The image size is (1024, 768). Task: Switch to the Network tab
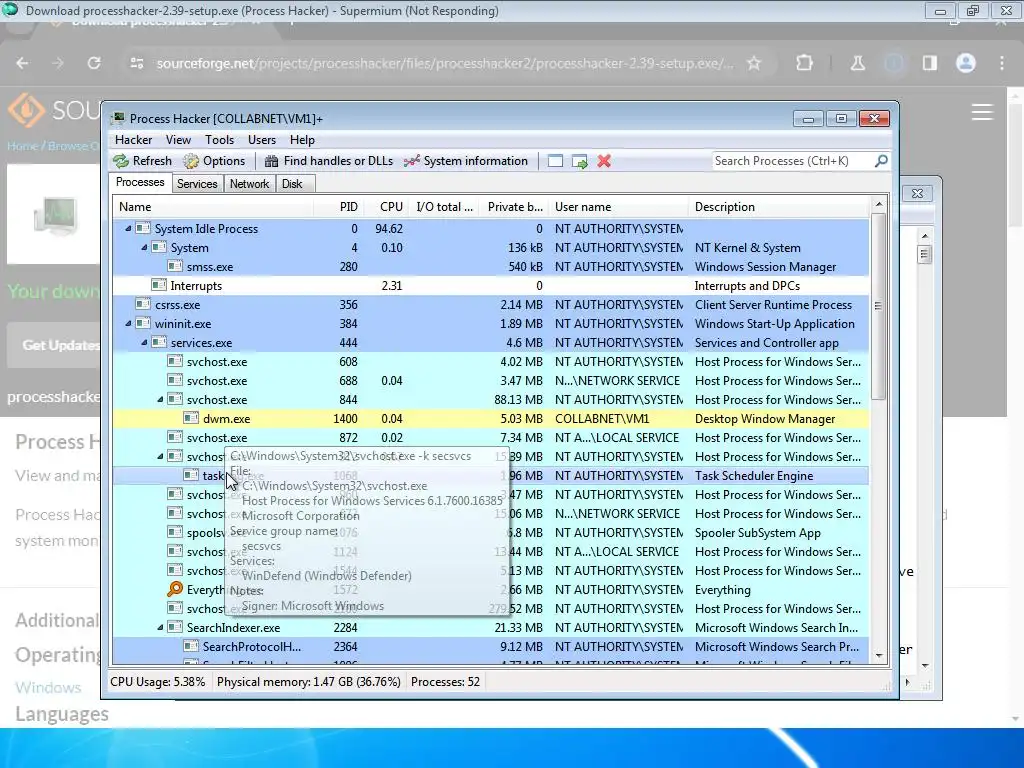pos(249,184)
